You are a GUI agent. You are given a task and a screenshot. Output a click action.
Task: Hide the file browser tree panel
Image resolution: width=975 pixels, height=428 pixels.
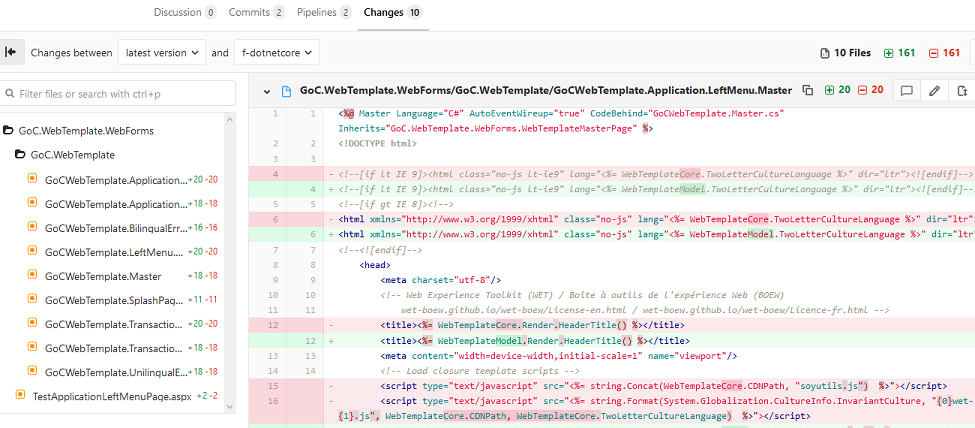[x=10, y=52]
